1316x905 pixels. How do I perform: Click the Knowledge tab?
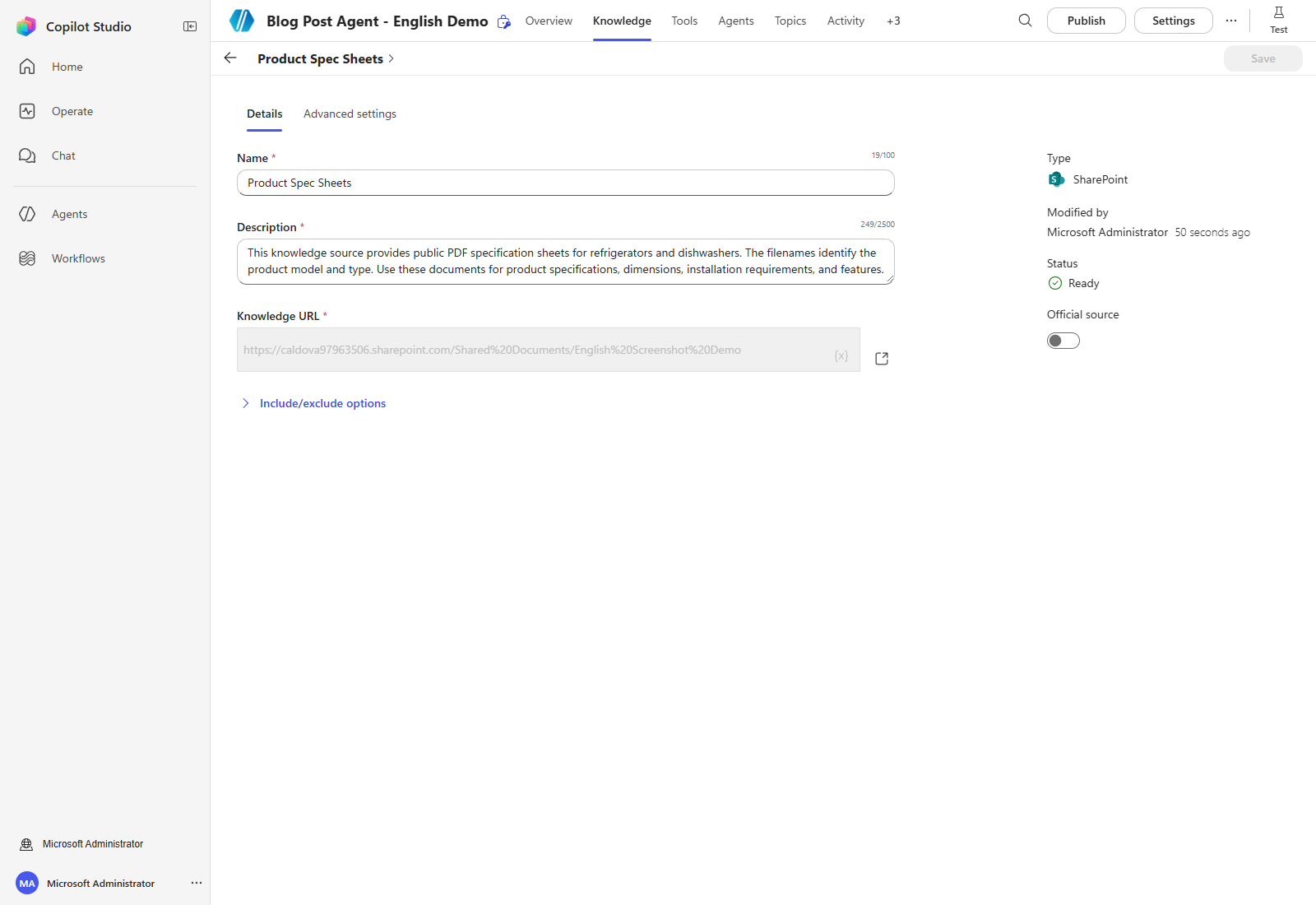(x=622, y=21)
